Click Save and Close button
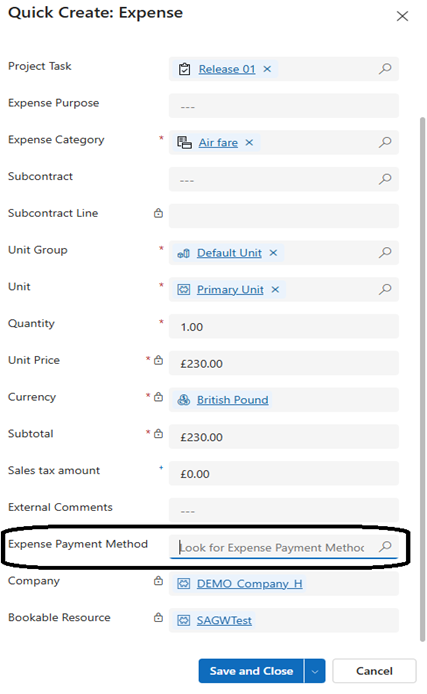Viewport: 427px width, 694px height. (x=251, y=671)
